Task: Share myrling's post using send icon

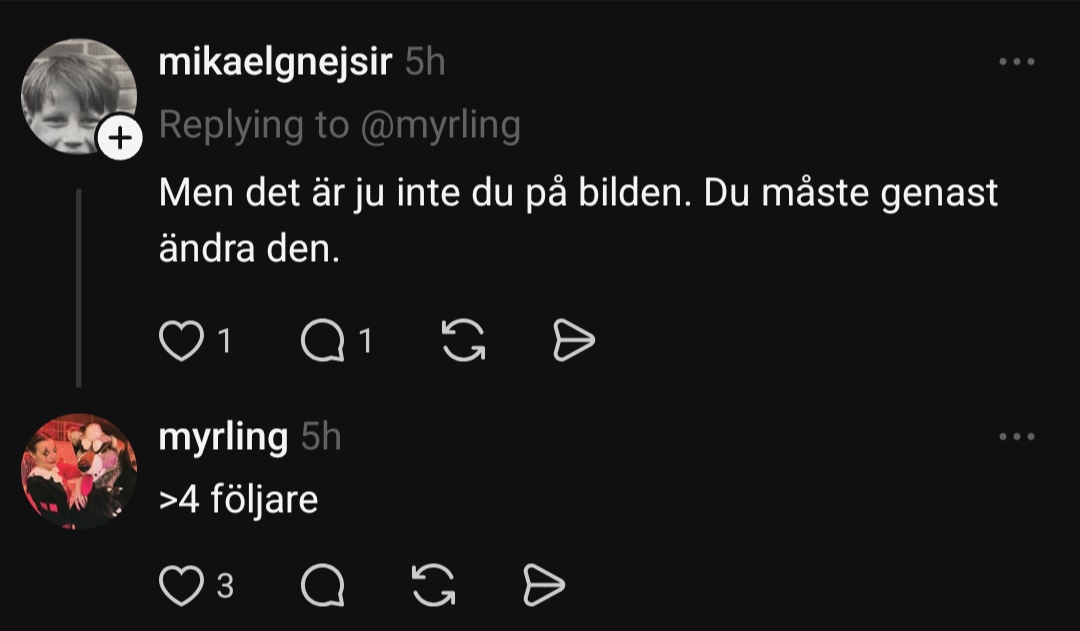Action: coord(545,586)
